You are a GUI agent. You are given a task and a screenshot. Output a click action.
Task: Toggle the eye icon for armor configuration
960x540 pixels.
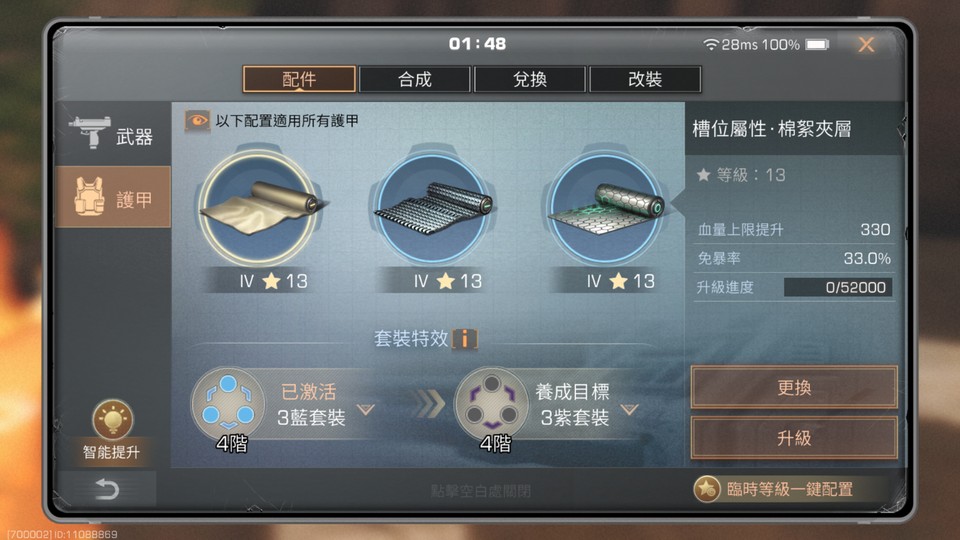click(197, 121)
